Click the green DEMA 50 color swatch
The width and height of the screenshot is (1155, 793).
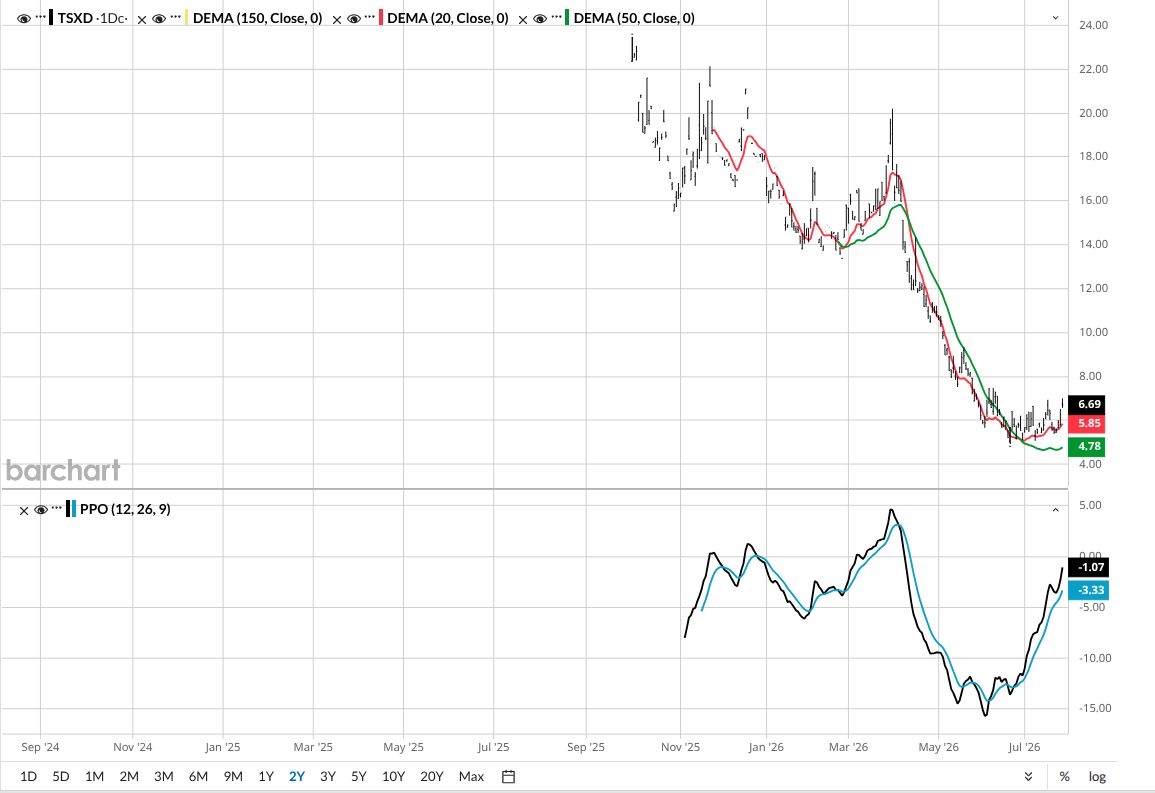[x=567, y=18]
